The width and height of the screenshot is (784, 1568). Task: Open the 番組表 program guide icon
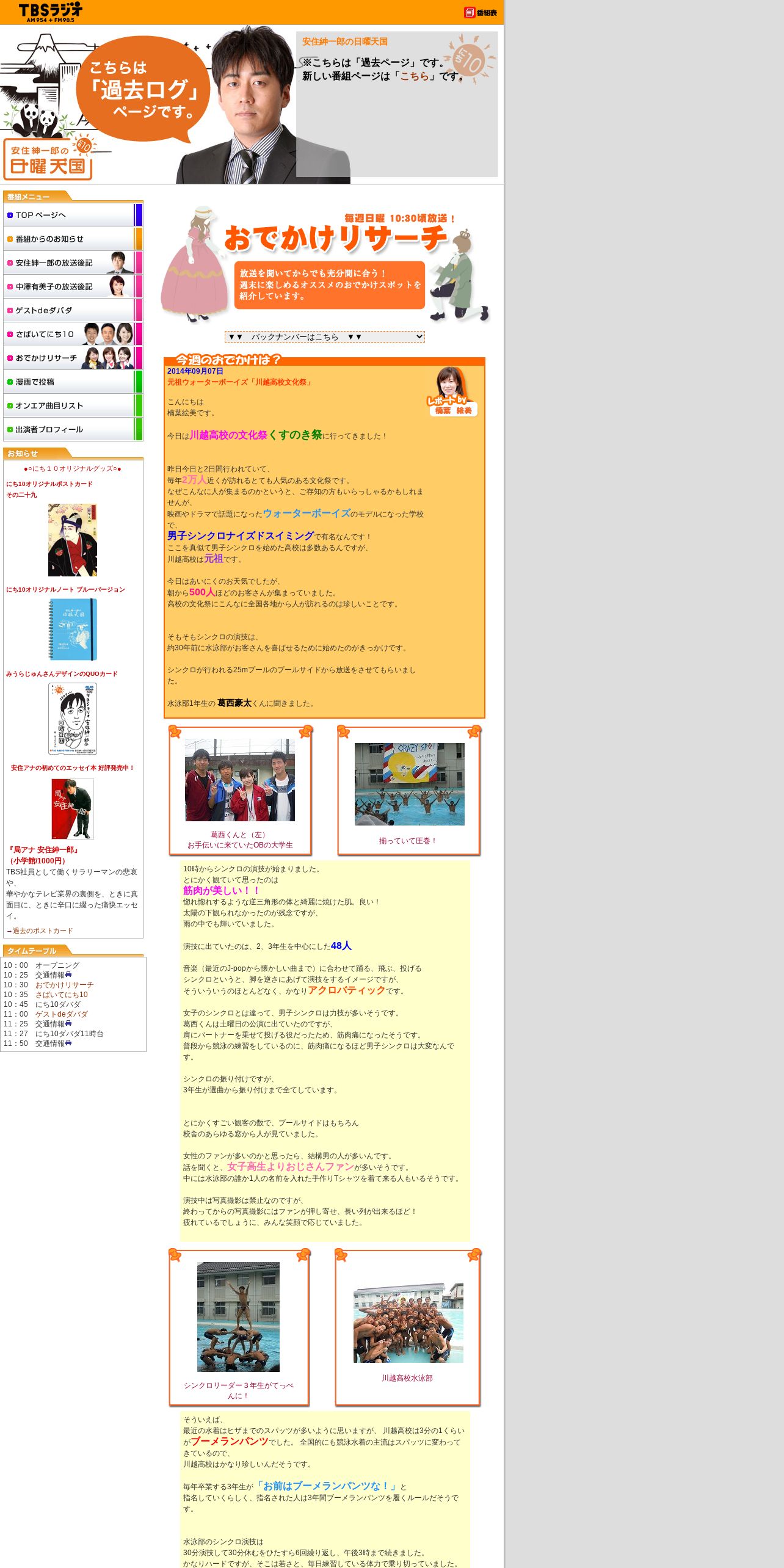[x=481, y=12]
